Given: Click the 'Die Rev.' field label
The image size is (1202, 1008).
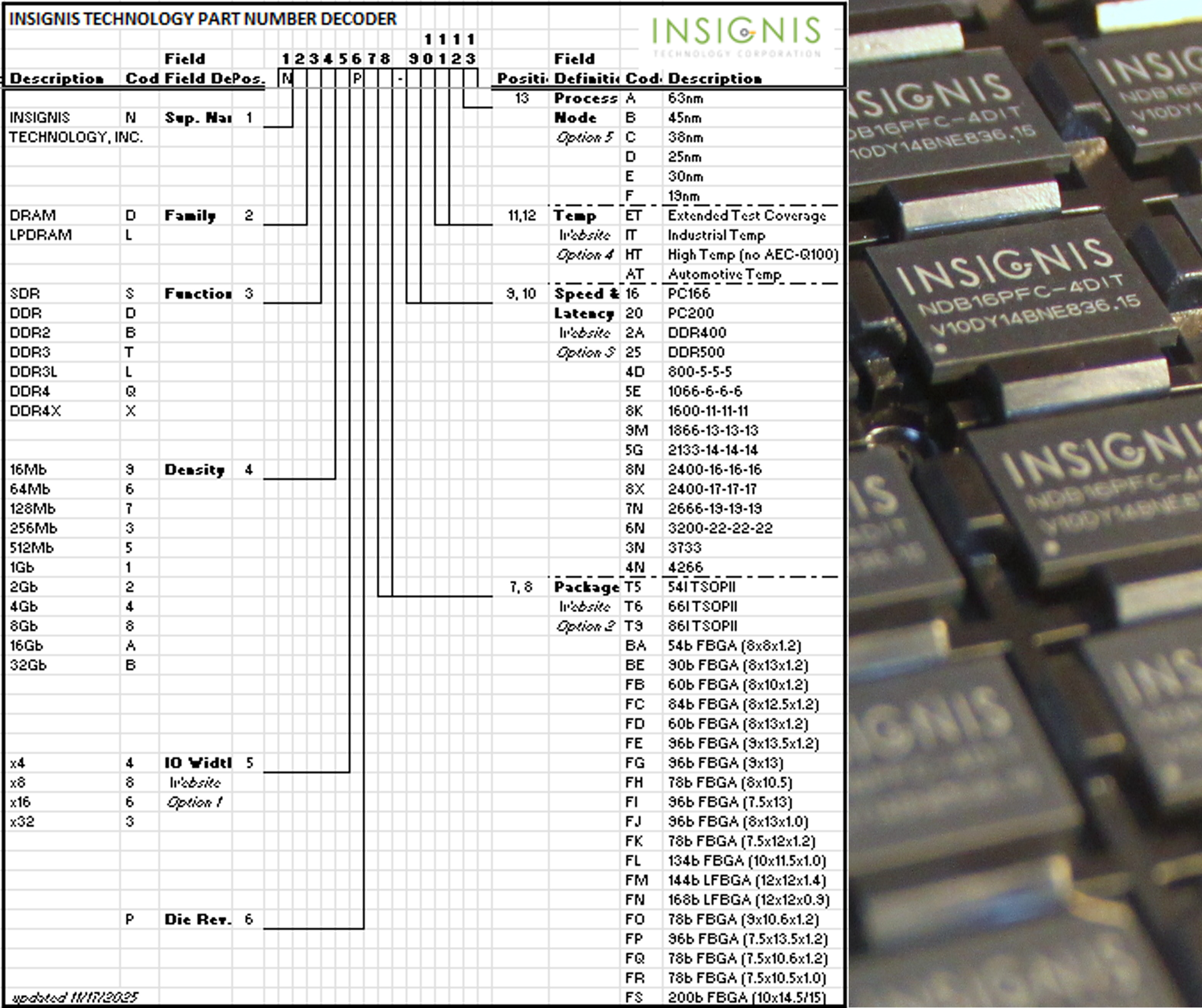Looking at the screenshot, I should point(198,919).
